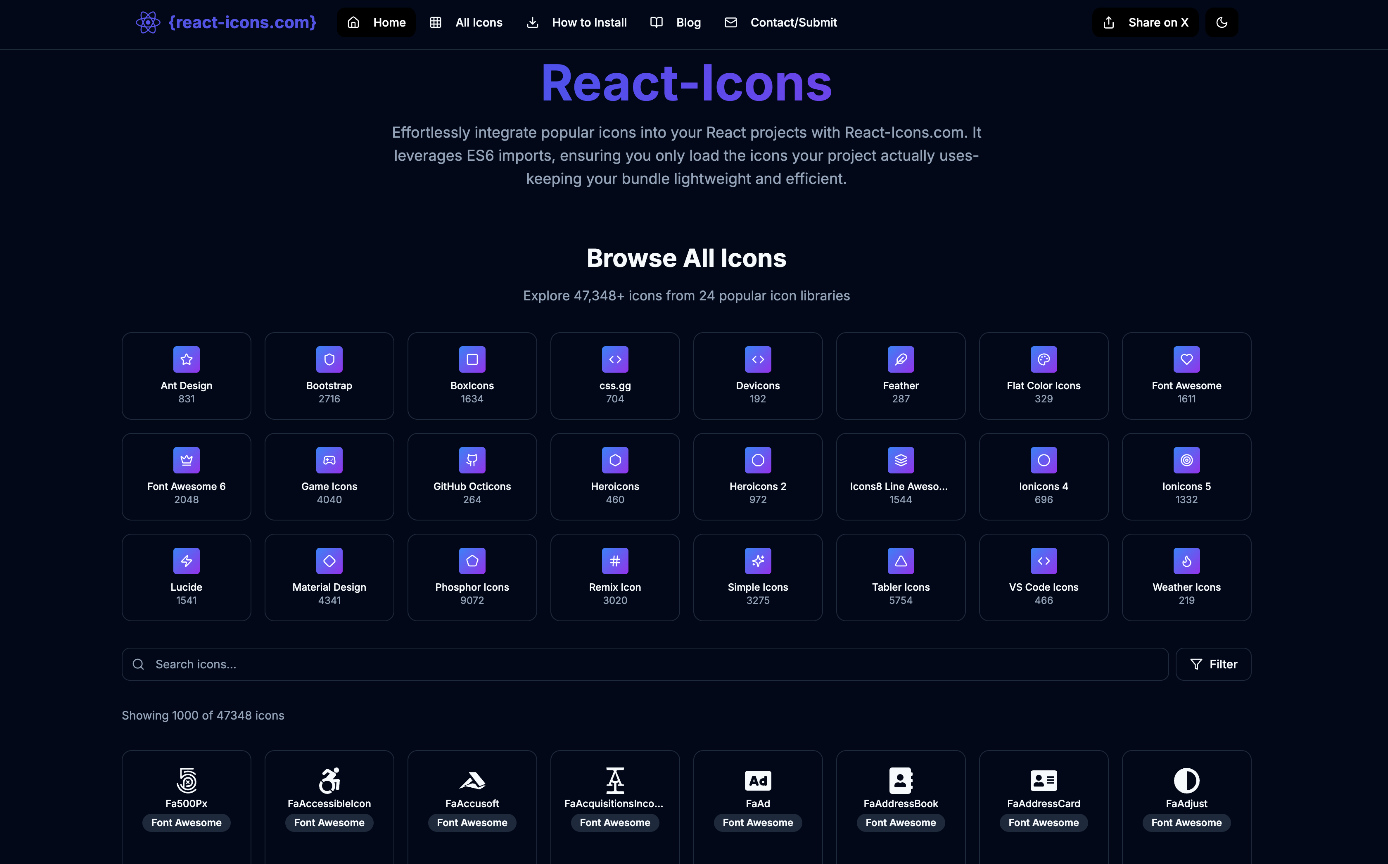Open the Tabler Icons triangle card
The image size is (1388, 864).
point(901,578)
